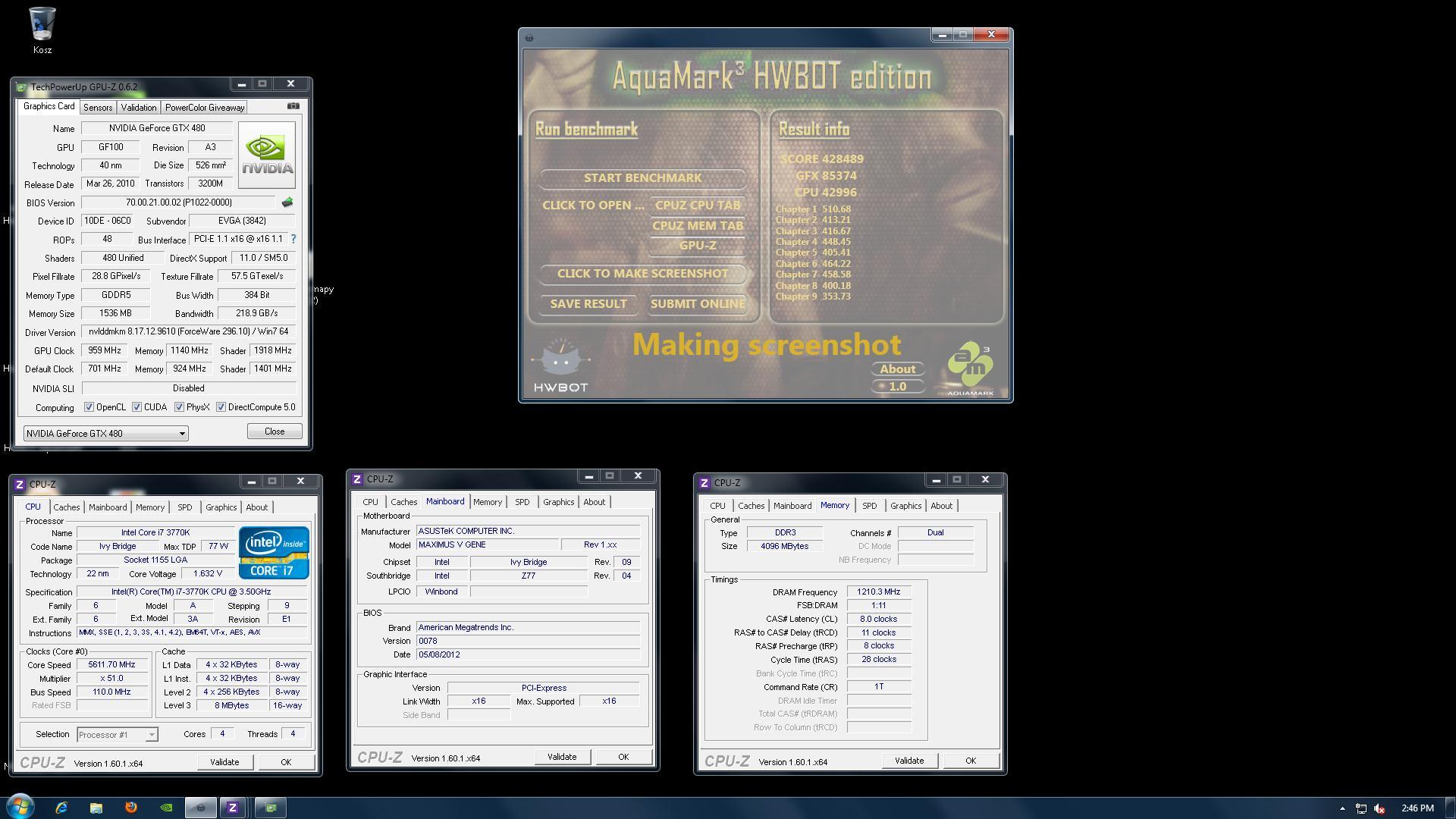
Task: Click SUBMIT ONLINE in AquaMark
Action: click(x=698, y=304)
